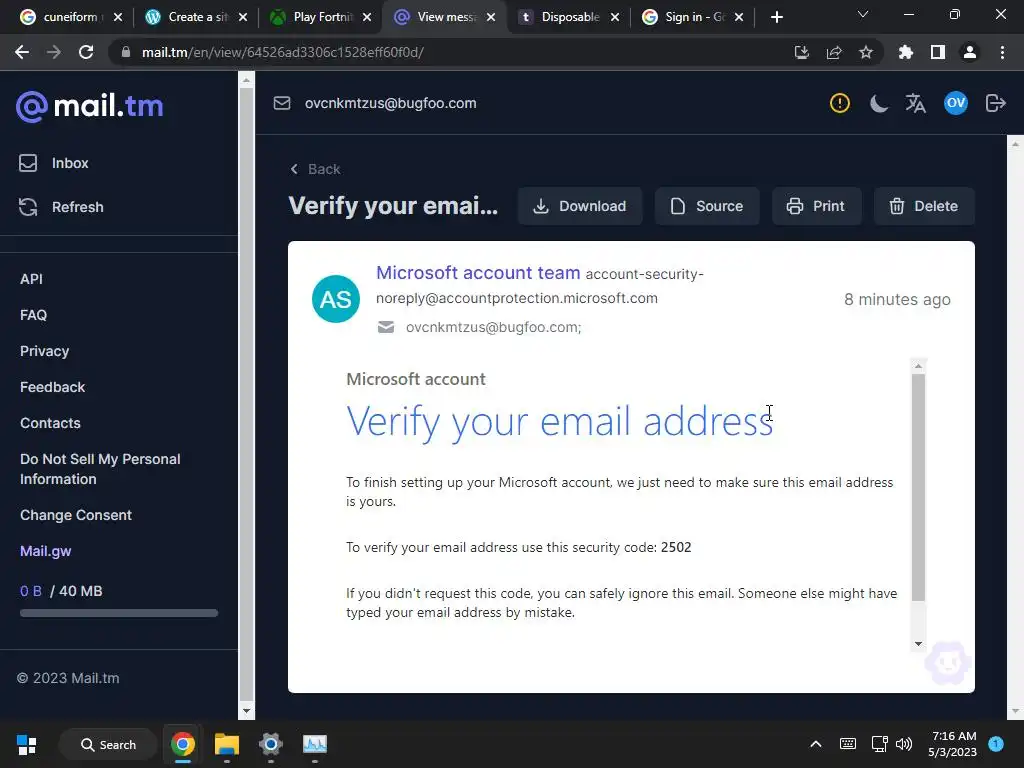Click the yellow warning alert icon
Image resolution: width=1024 pixels, height=768 pixels.
pyautogui.click(x=839, y=103)
